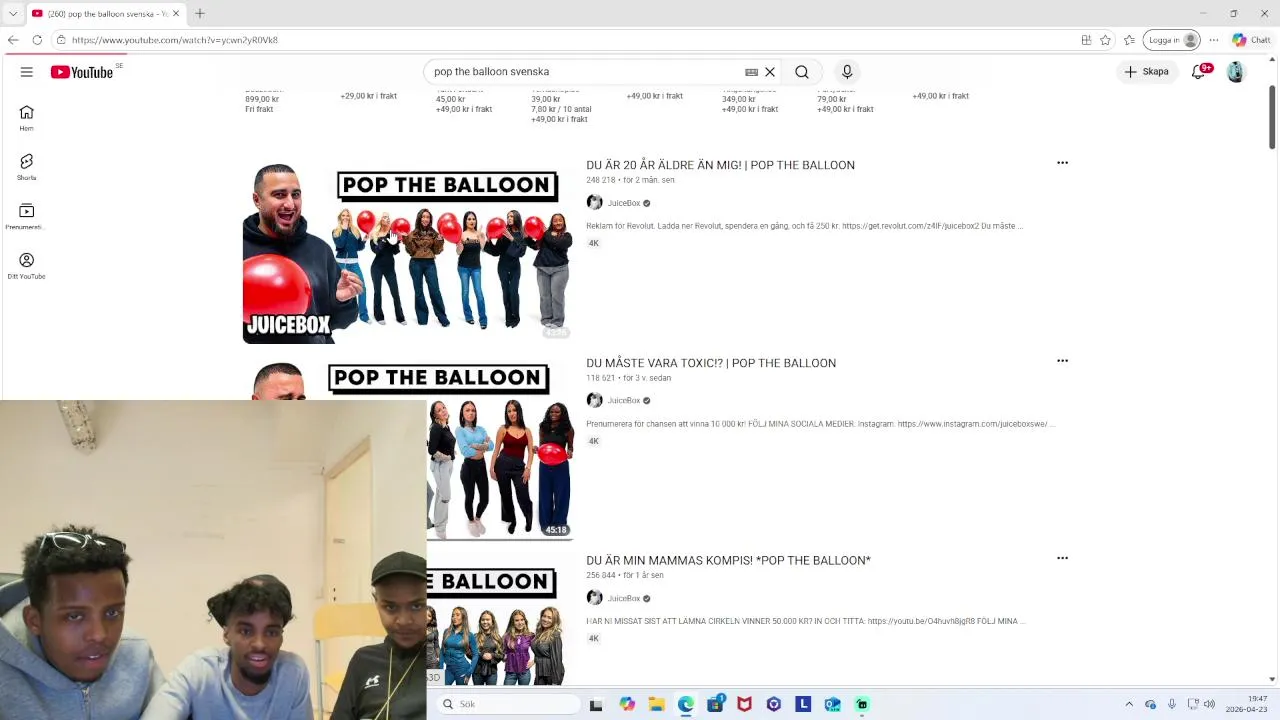Image resolution: width=1280 pixels, height=720 pixels.
Task: Click the 256 044 view count text
Action: point(600,576)
